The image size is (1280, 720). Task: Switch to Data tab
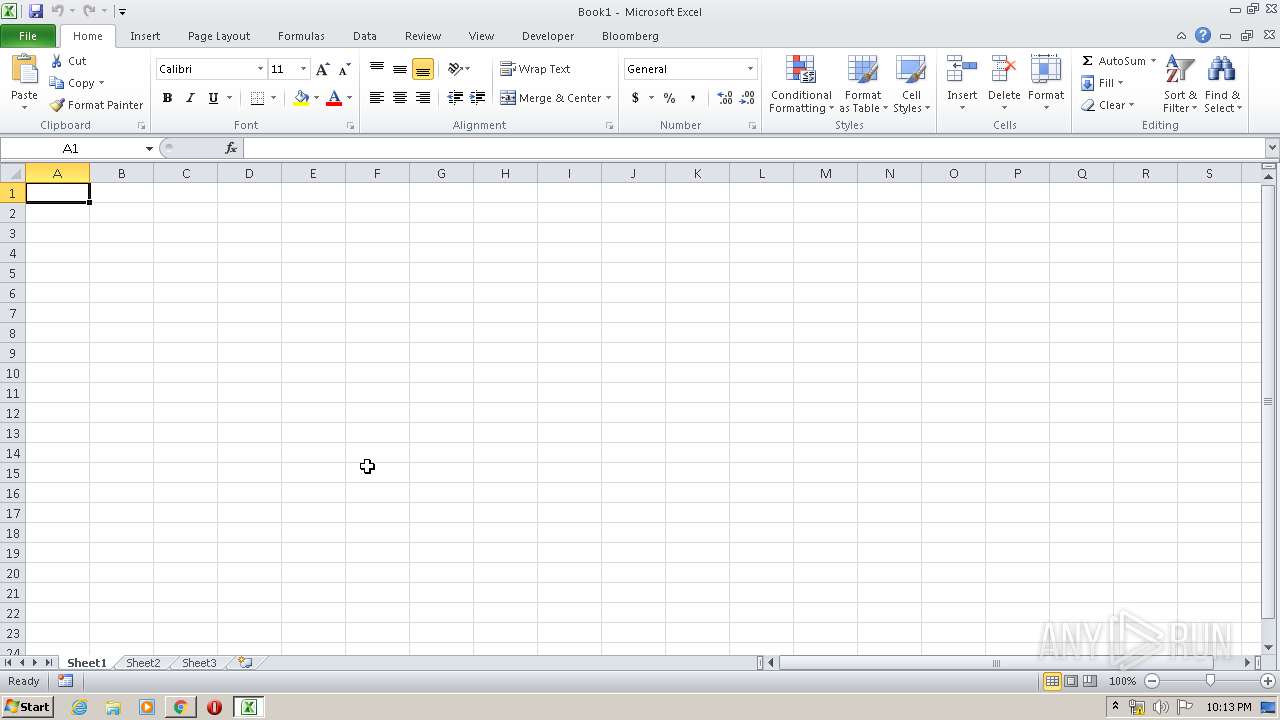point(365,36)
